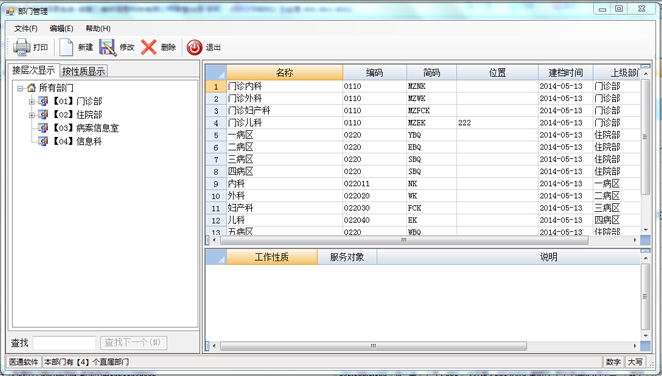Click the 查找 search input field
This screenshot has width=662, height=376.
pyautogui.click(x=64, y=343)
